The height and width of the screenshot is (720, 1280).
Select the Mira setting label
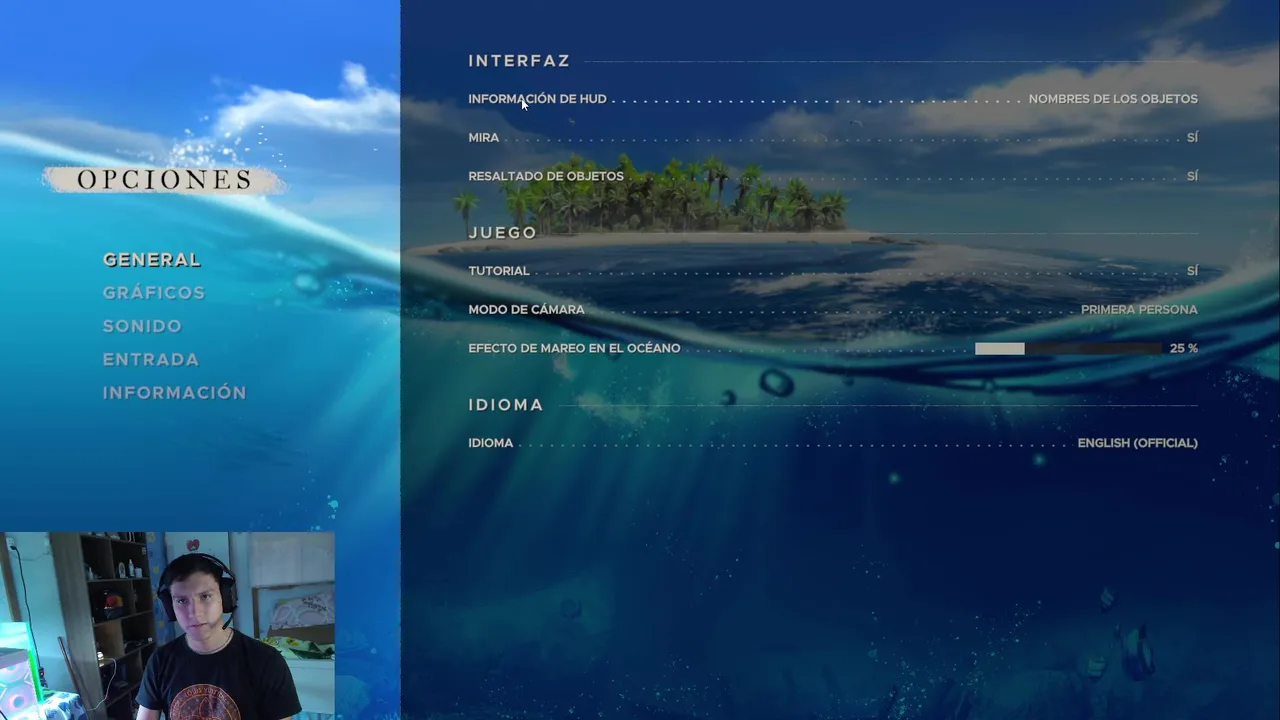[483, 138]
